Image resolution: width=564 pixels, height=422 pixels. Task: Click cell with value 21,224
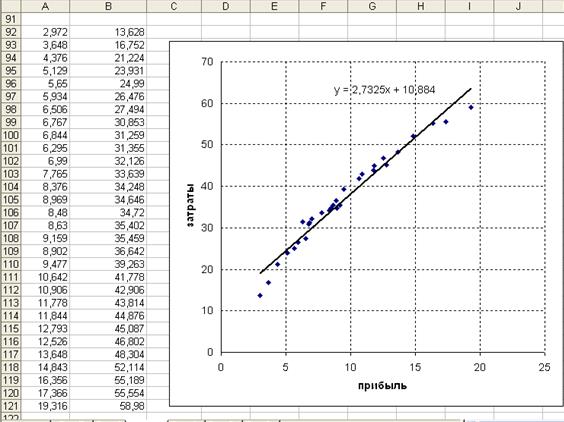tap(108, 58)
